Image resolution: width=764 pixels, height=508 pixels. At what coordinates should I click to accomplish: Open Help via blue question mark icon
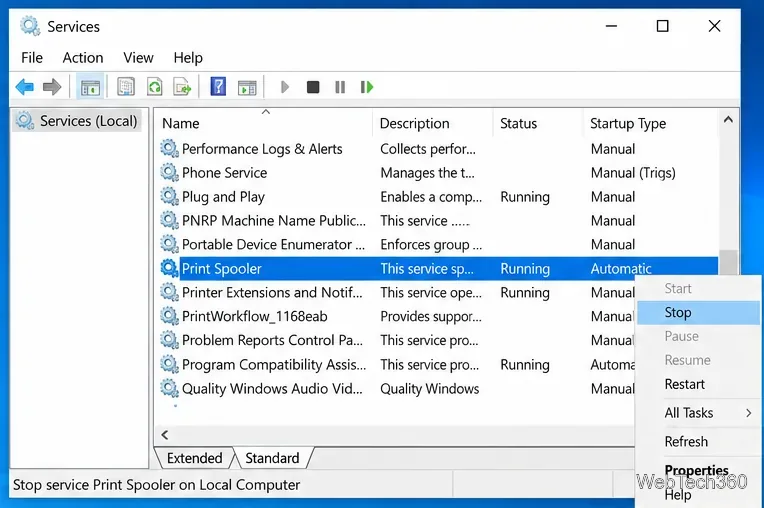click(218, 87)
